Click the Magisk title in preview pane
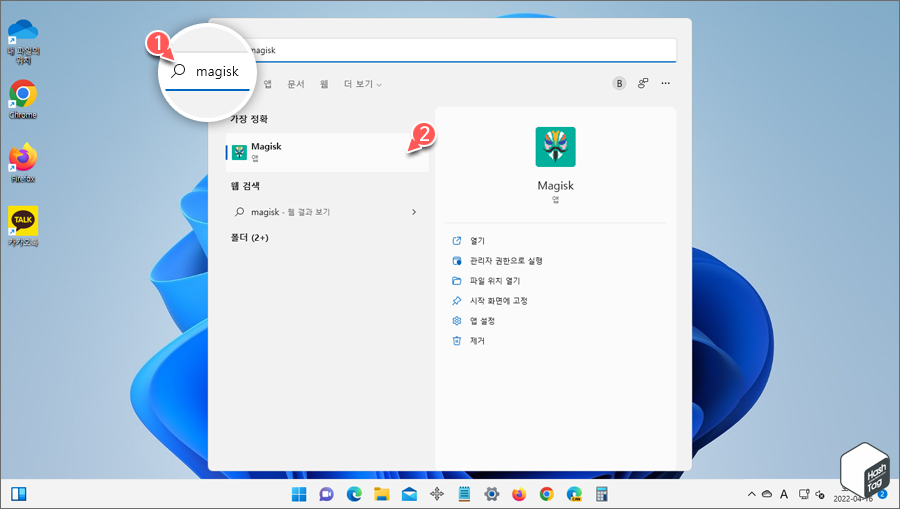This screenshot has height=509, width=900. [555, 185]
